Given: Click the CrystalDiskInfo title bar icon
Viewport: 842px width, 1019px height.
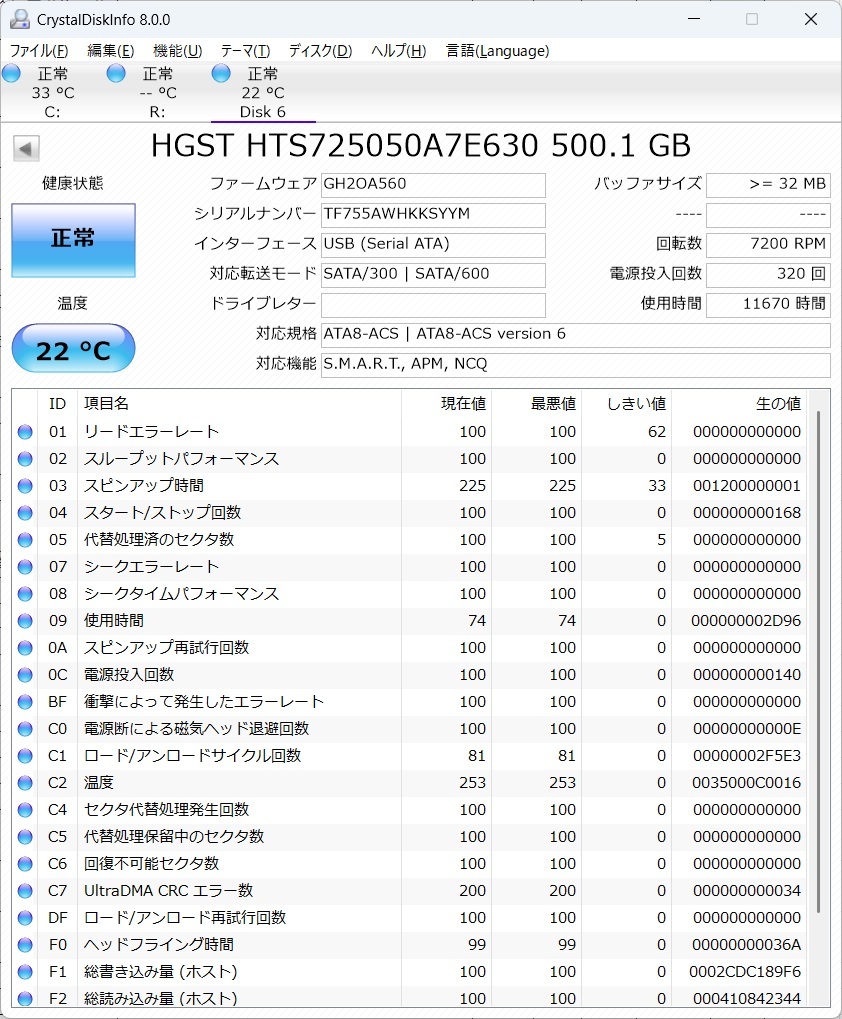Looking at the screenshot, I should coord(19,19).
